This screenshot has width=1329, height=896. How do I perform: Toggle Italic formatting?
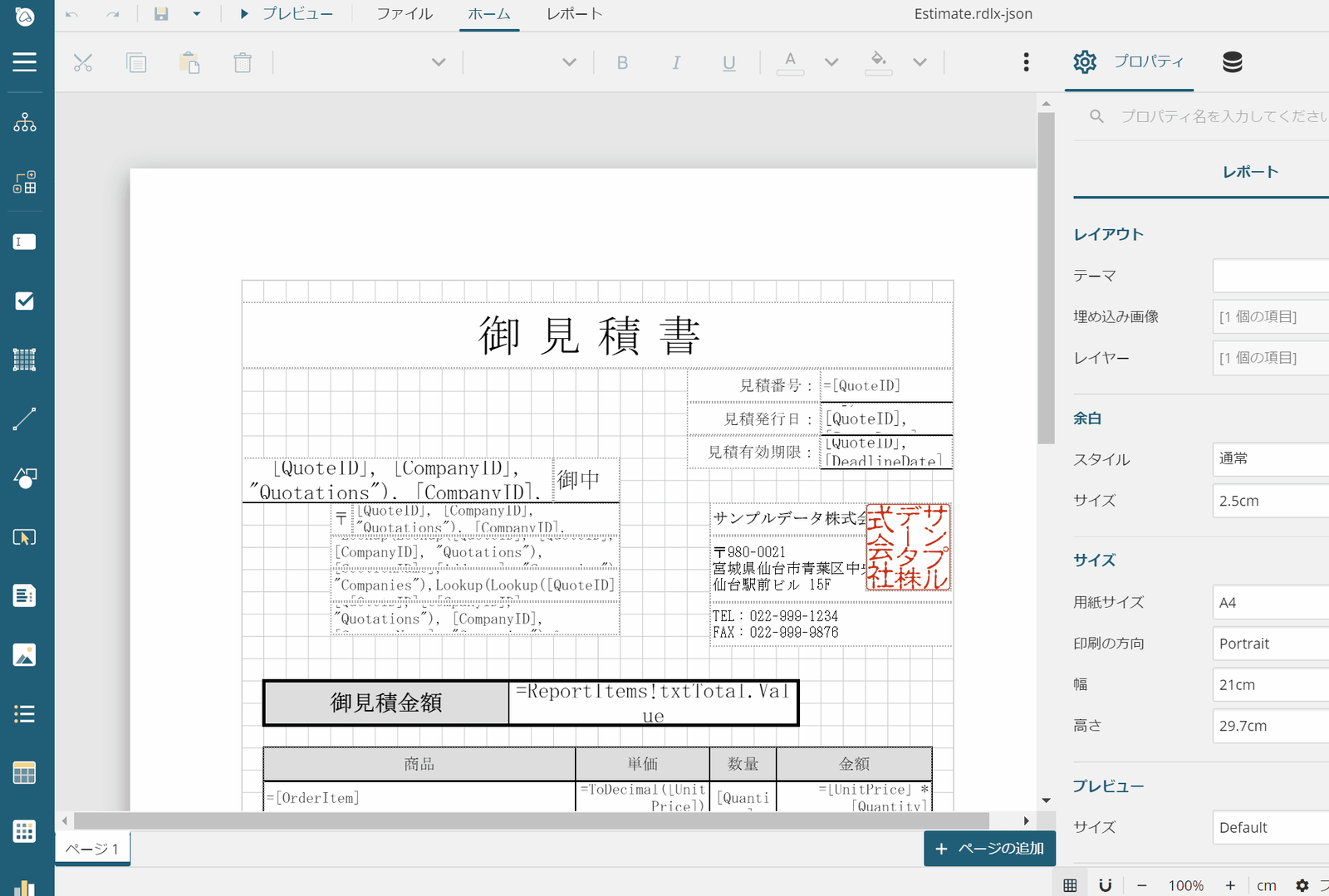click(x=676, y=63)
